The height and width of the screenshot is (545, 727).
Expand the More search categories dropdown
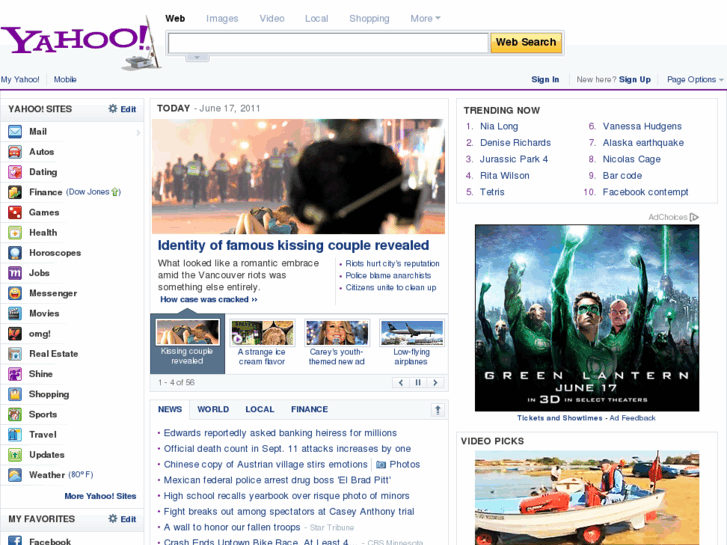coord(425,19)
